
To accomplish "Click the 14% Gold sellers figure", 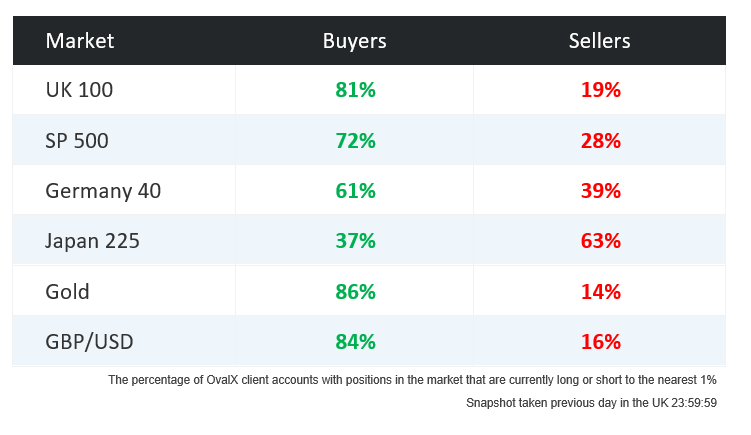I will tap(600, 292).
